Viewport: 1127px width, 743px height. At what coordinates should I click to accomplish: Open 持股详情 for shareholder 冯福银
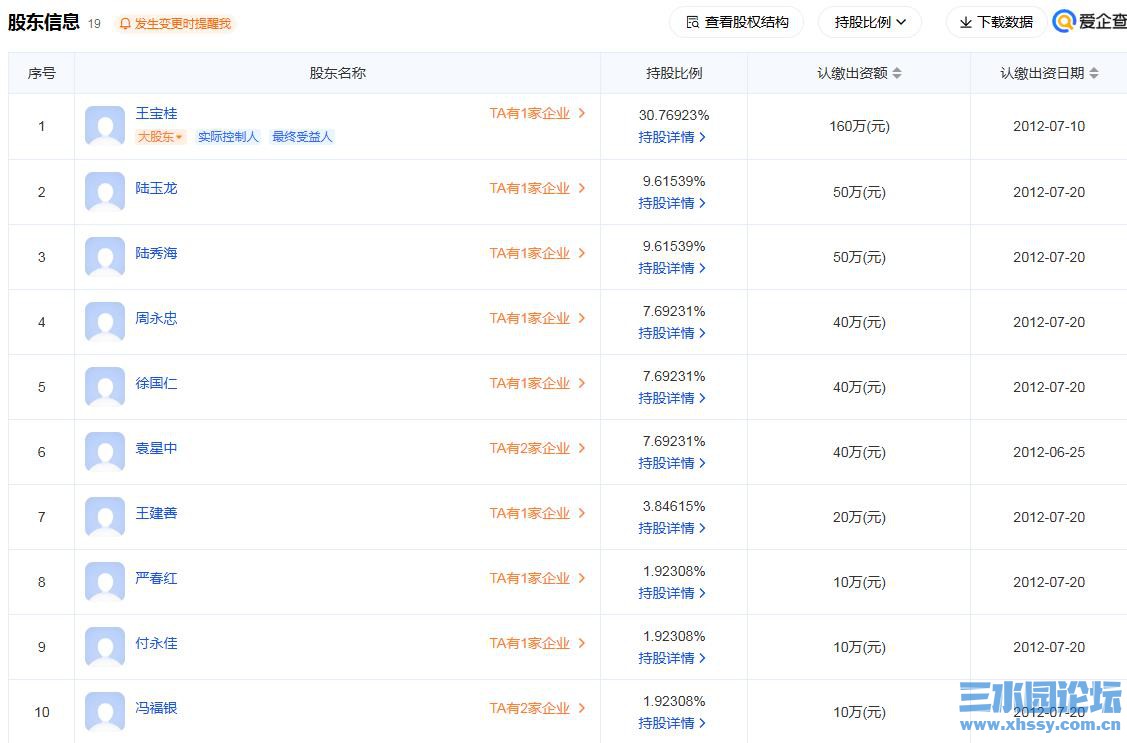click(x=669, y=722)
